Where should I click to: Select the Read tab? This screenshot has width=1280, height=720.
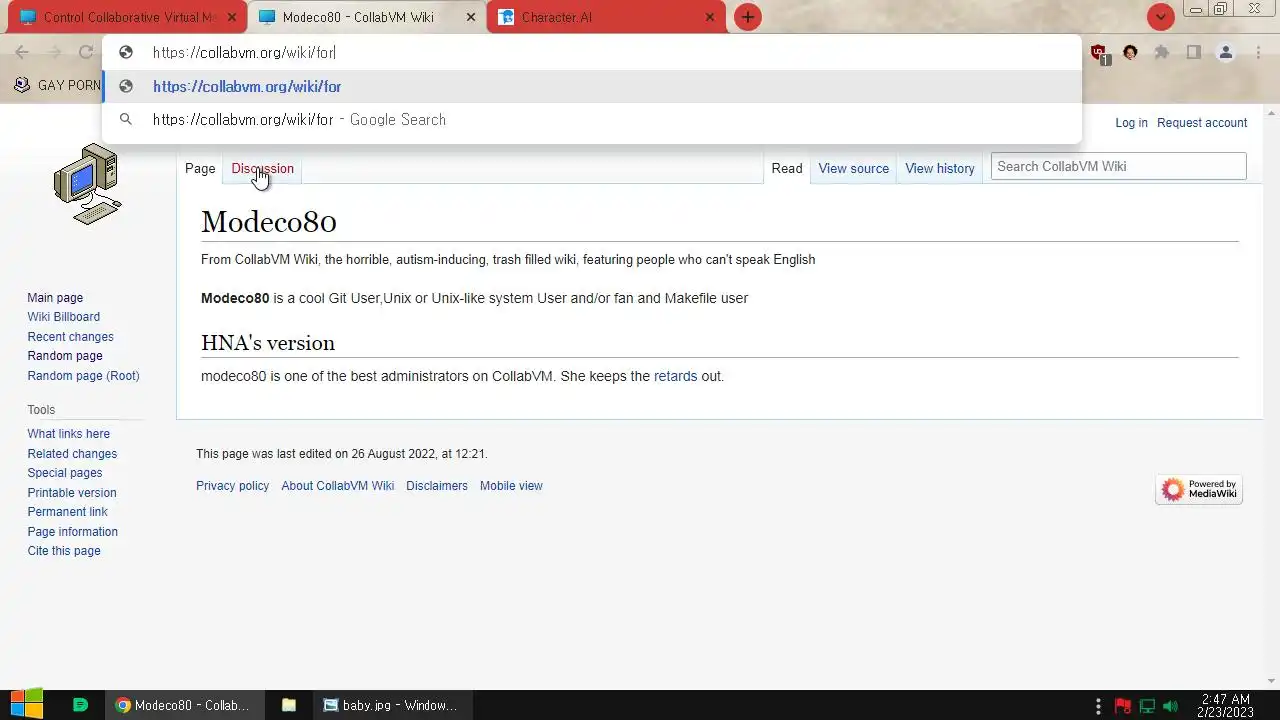click(787, 168)
